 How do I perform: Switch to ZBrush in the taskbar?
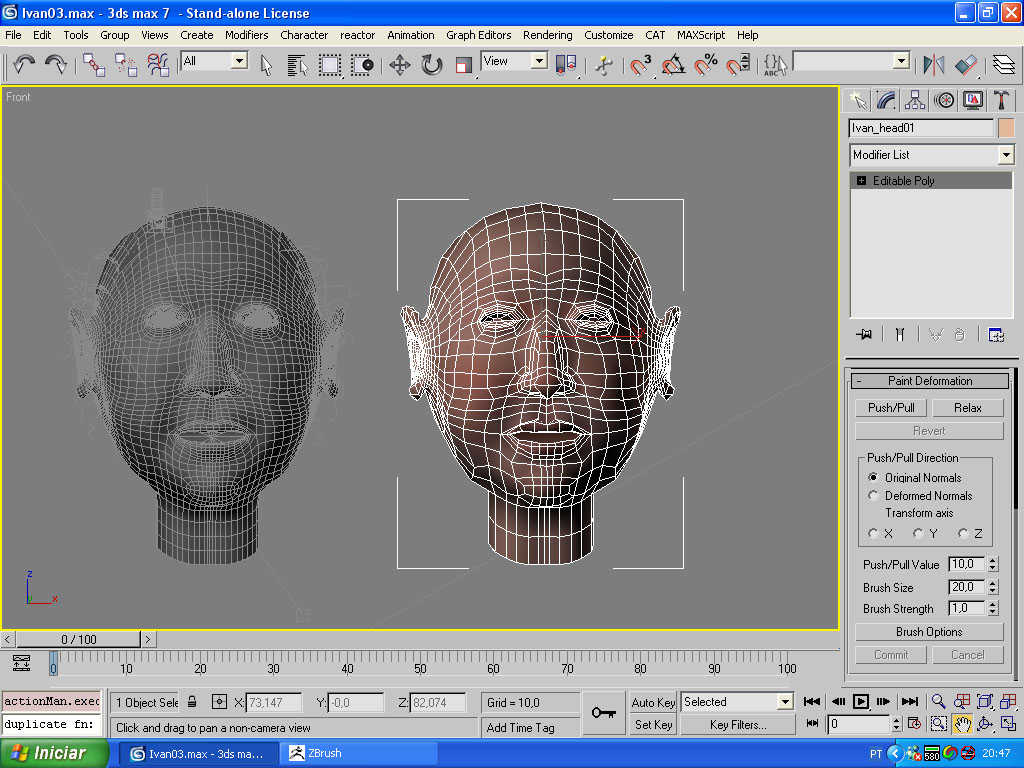tap(359, 753)
